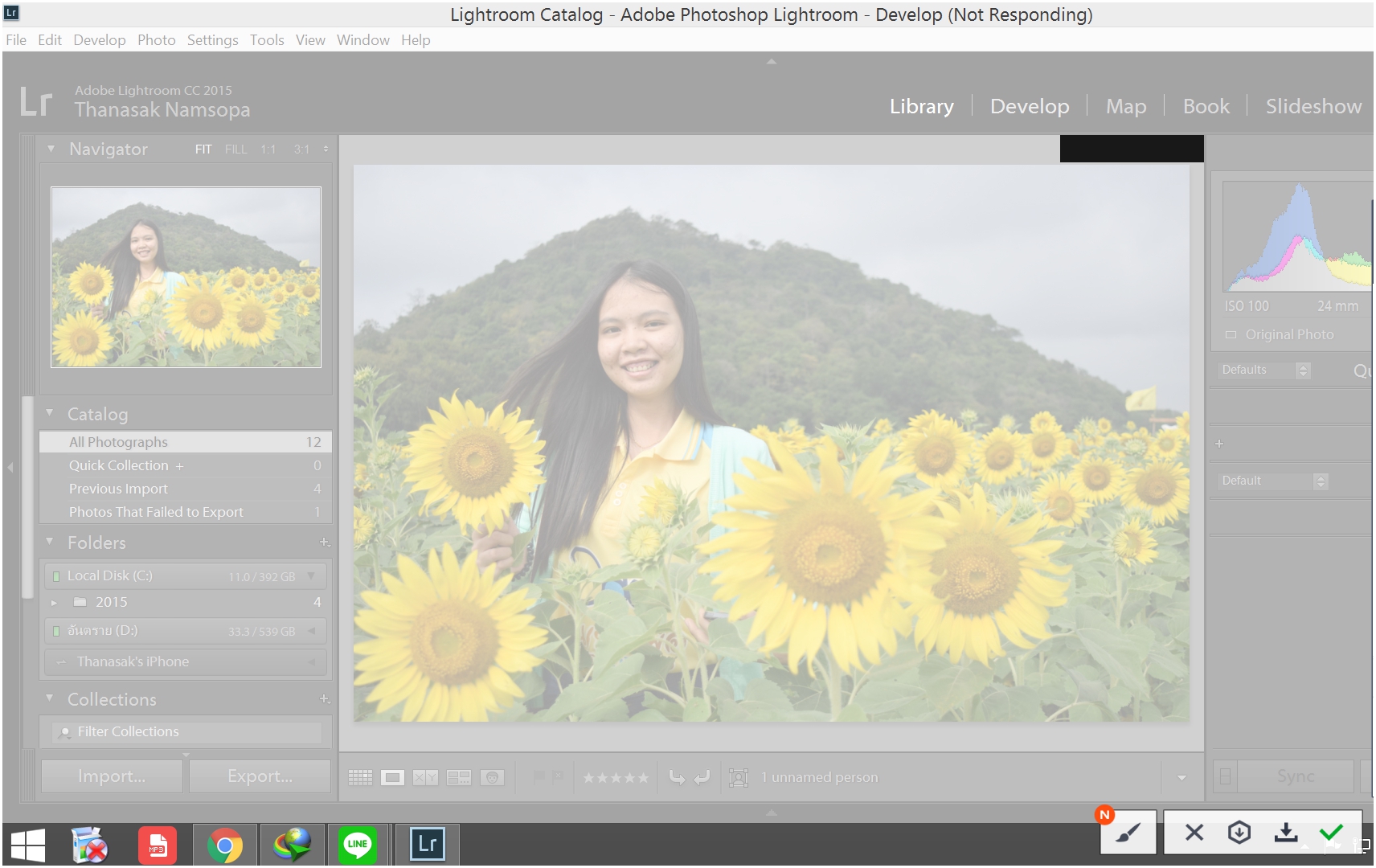Image resolution: width=1376 pixels, height=868 pixels.
Task: Select Previous Import in Catalog
Action: point(186,489)
